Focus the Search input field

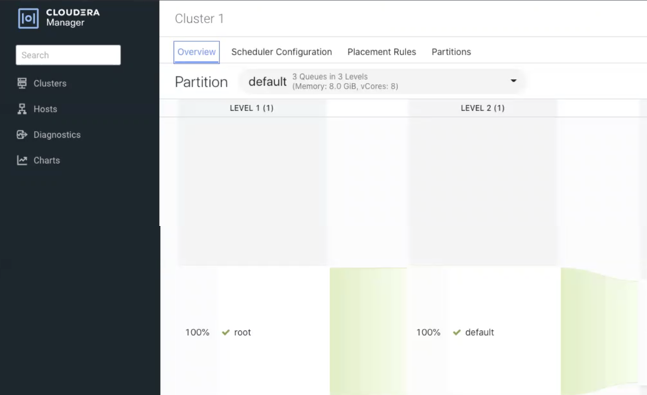pos(68,55)
